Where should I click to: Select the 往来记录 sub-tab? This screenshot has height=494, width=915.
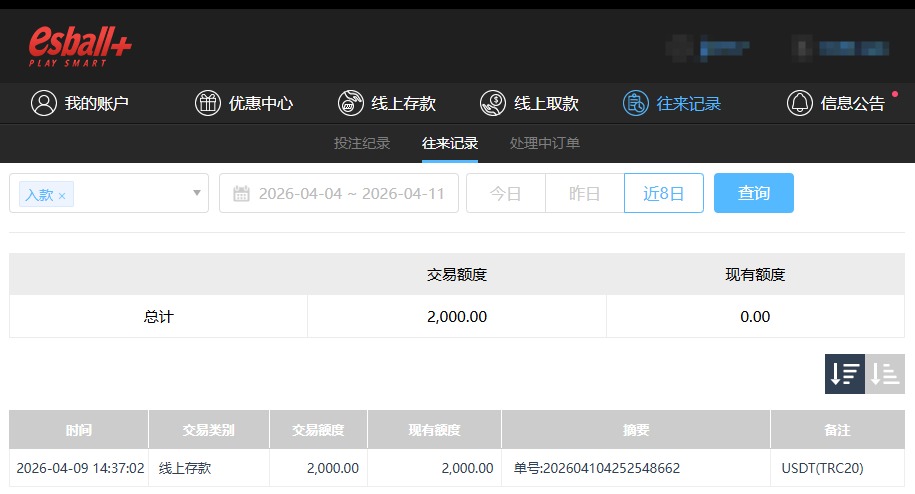[450, 143]
